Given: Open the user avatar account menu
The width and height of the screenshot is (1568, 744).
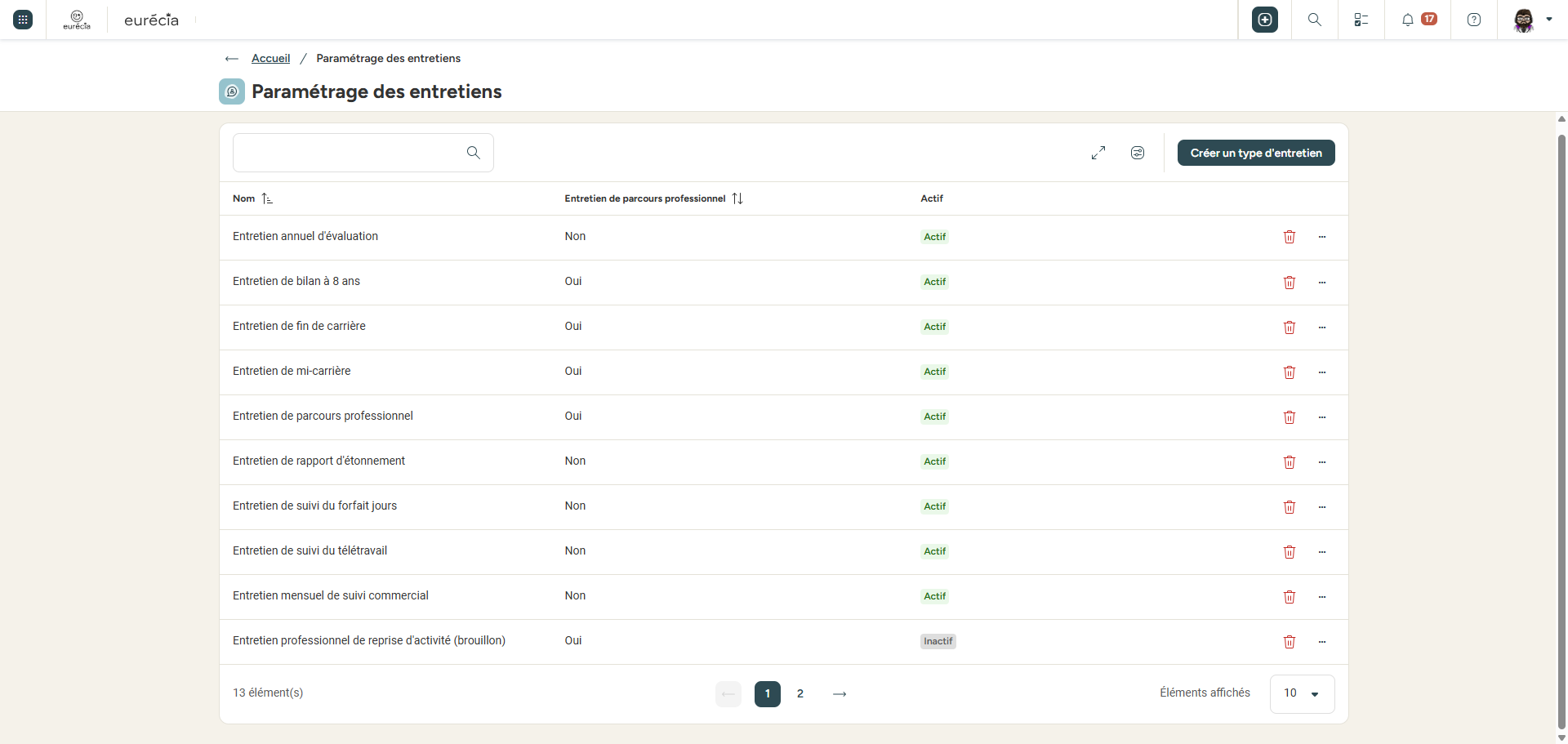Looking at the screenshot, I should click(1533, 20).
